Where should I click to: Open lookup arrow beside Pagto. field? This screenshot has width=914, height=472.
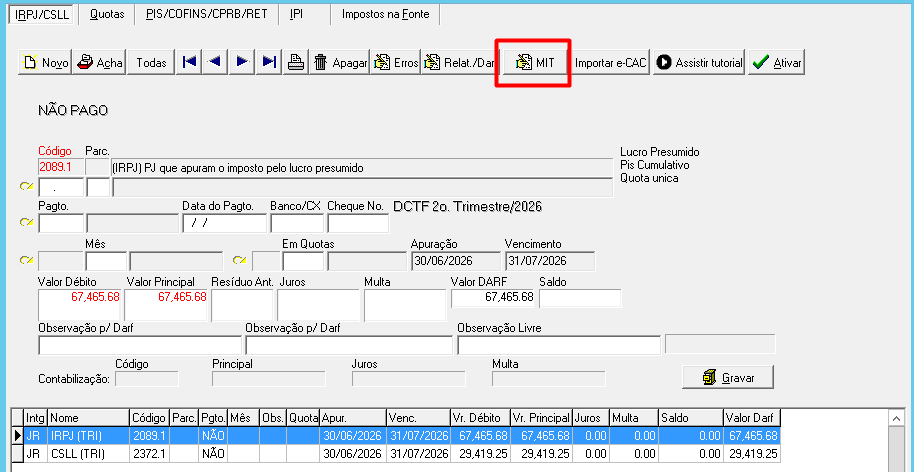pyautogui.click(x=26, y=223)
